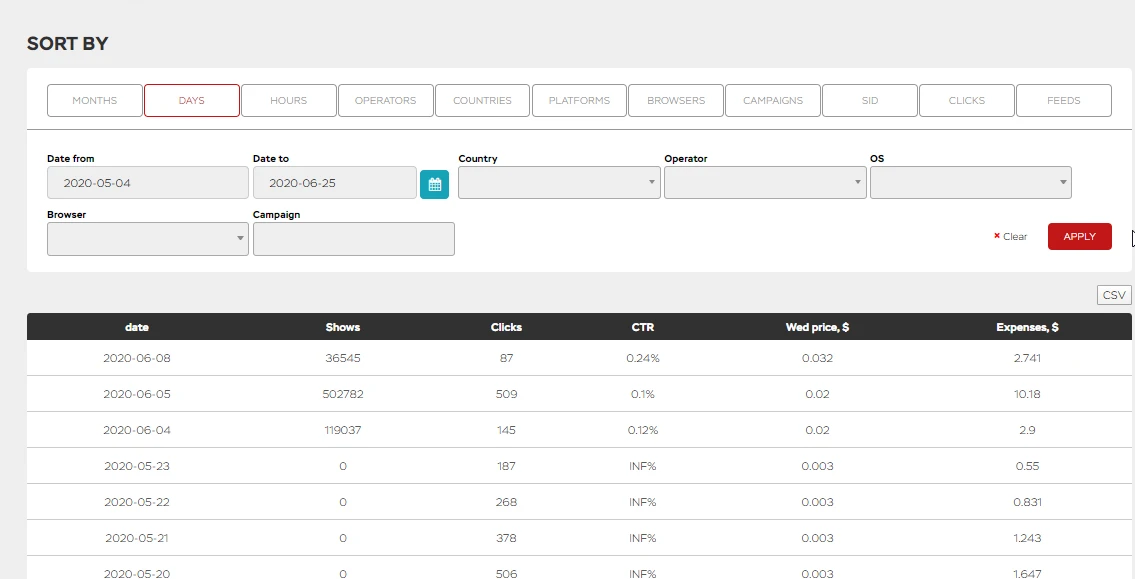
Task: Export the table with the CSV button
Action: (1114, 295)
